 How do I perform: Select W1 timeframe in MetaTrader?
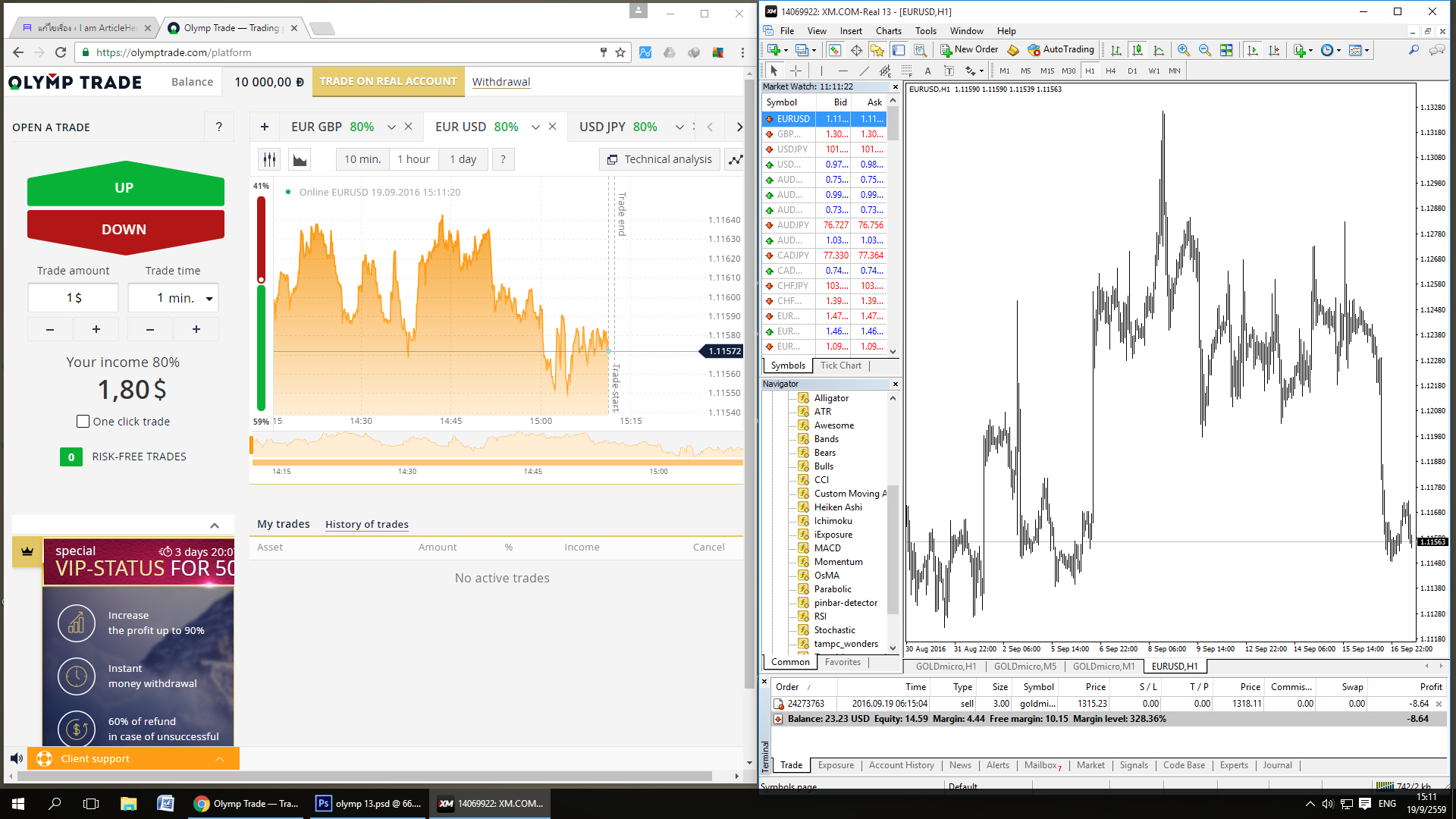tap(1154, 71)
